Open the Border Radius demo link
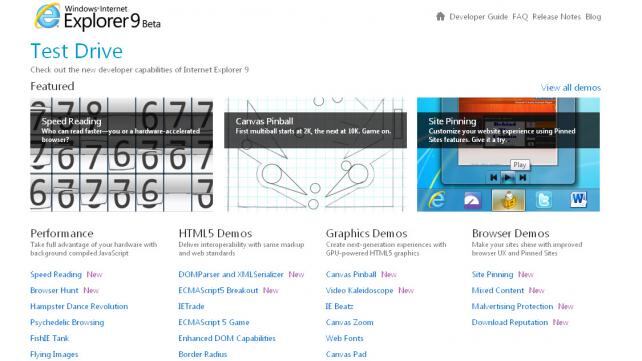Viewport: 642px width, 361px height. pos(203,354)
